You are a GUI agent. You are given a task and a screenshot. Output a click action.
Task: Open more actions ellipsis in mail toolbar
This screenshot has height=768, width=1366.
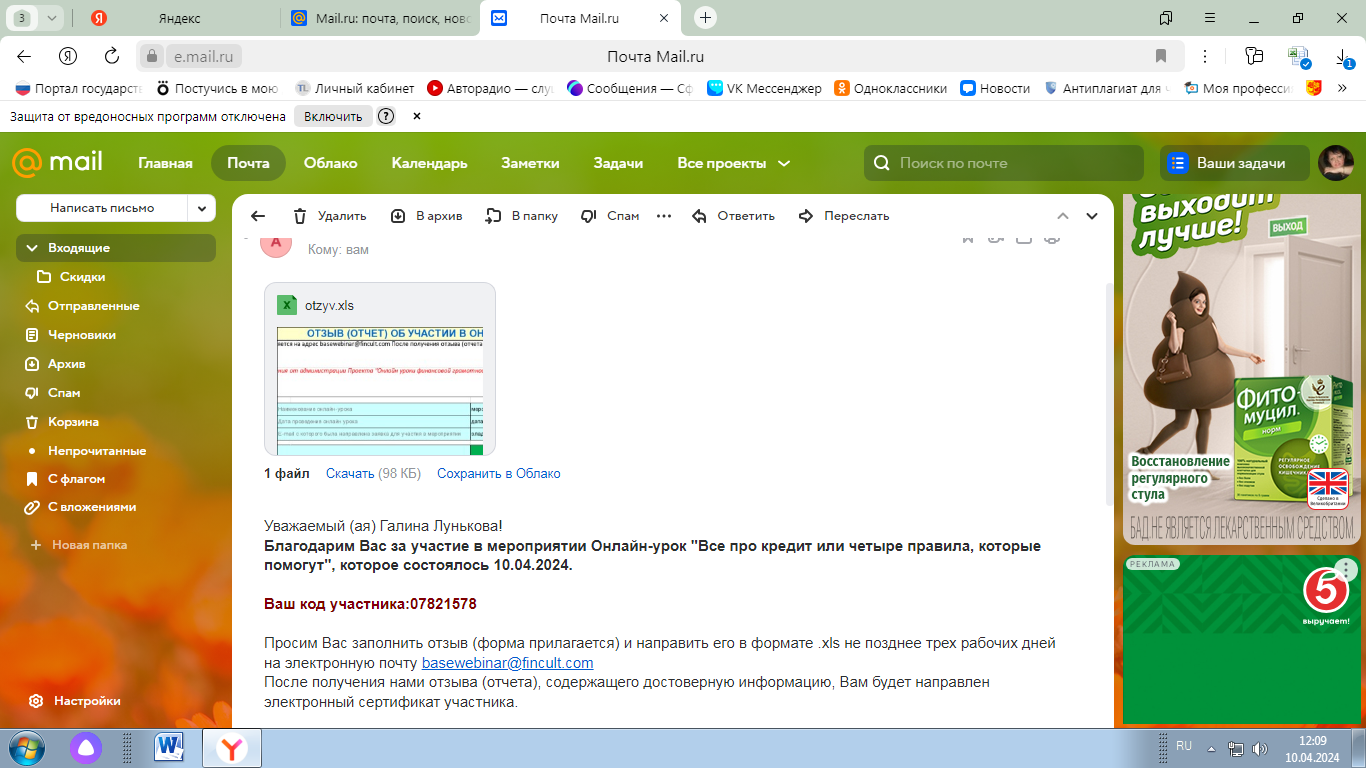pyautogui.click(x=664, y=216)
